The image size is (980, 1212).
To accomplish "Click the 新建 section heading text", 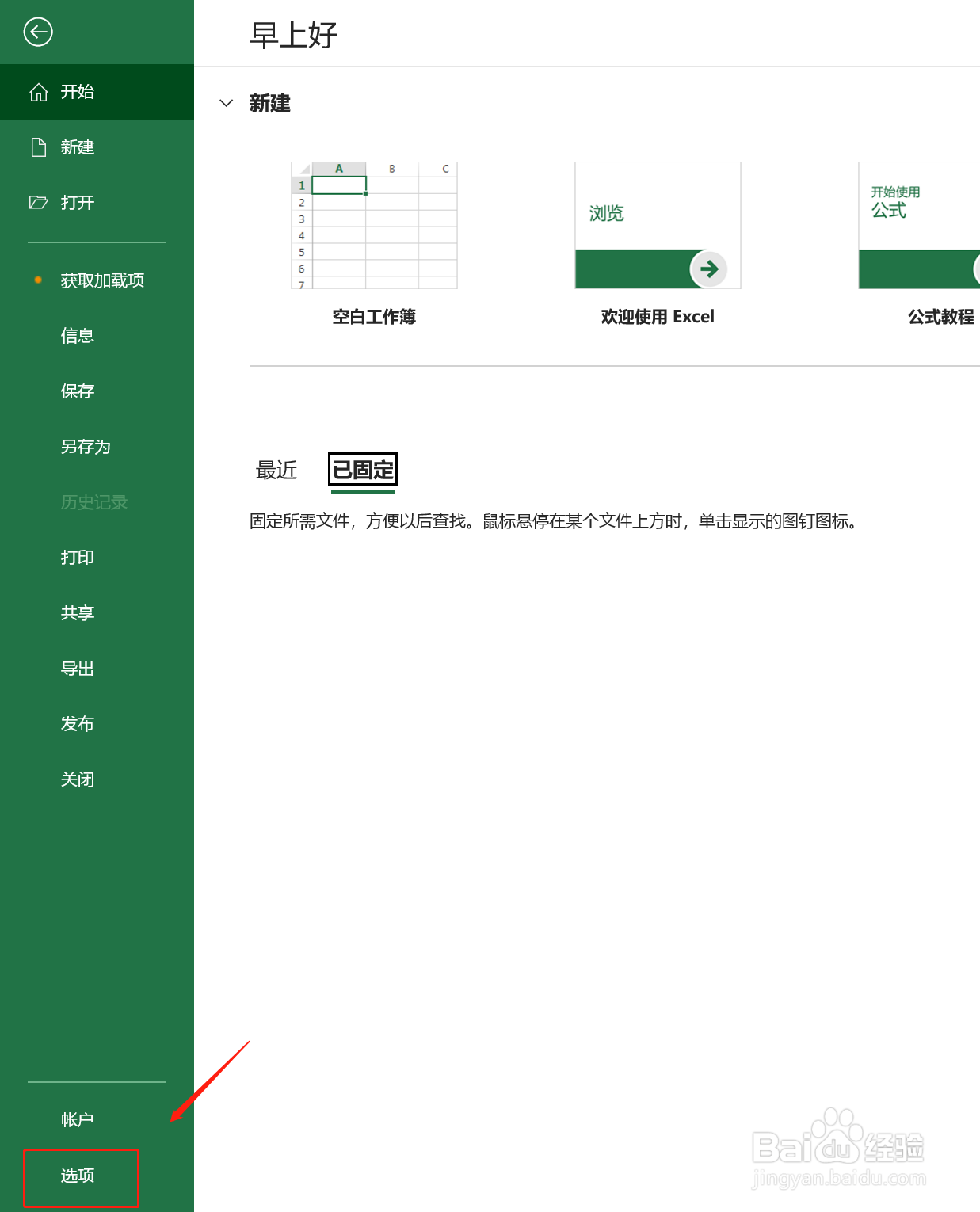I will click(270, 104).
